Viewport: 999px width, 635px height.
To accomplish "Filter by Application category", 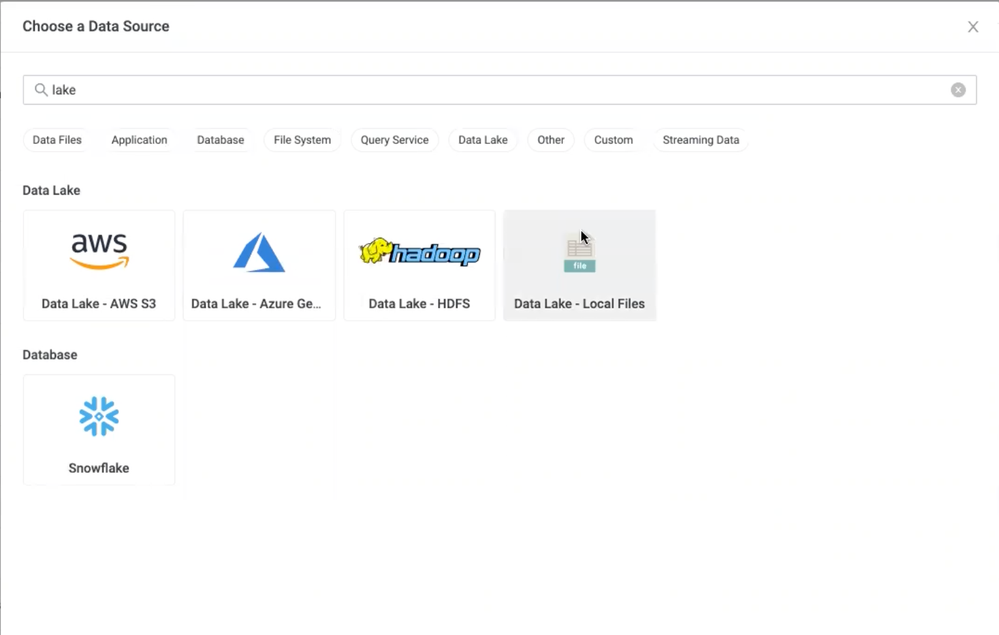I will click(139, 140).
